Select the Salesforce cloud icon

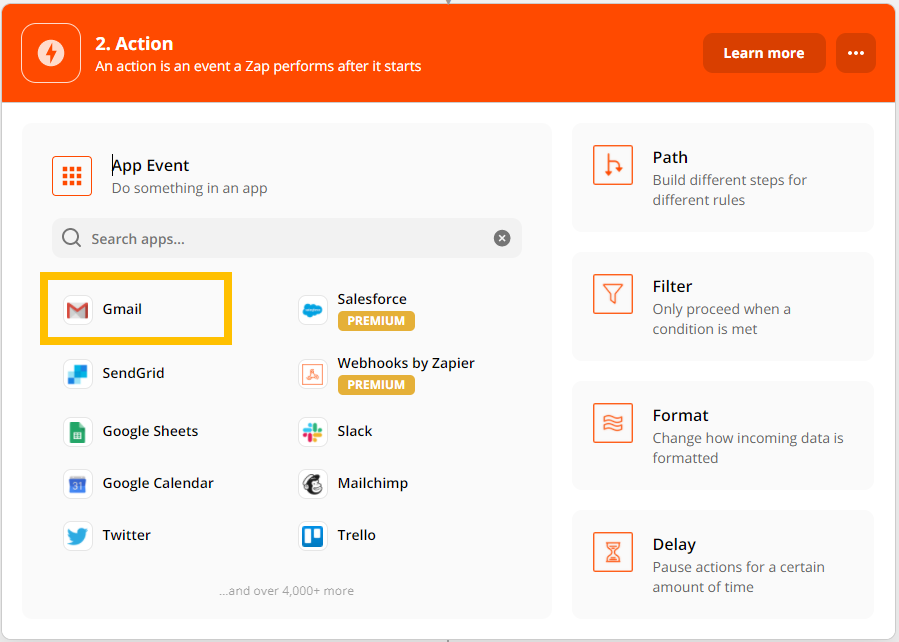click(x=312, y=310)
